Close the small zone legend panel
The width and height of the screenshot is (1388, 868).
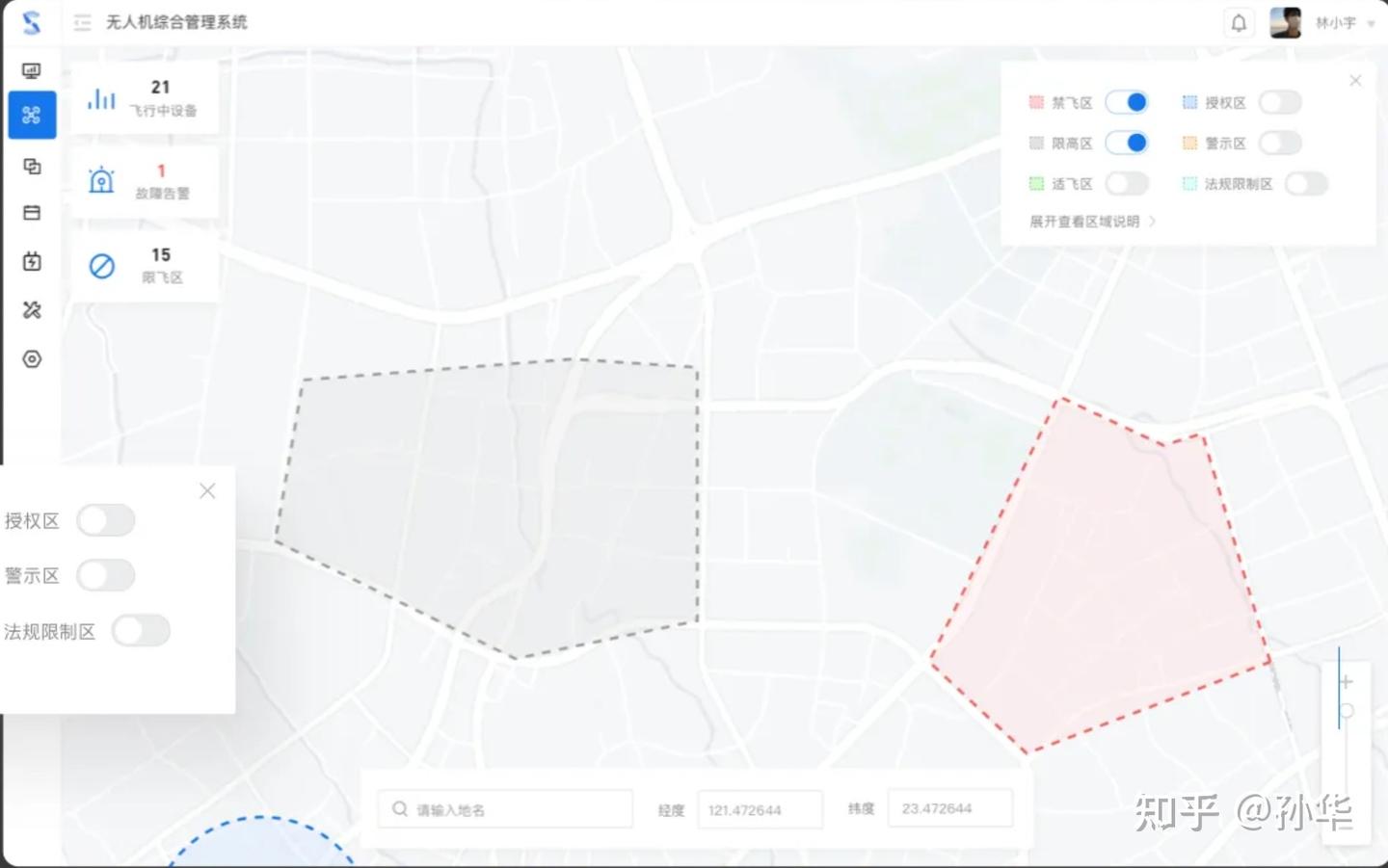pyautogui.click(x=1355, y=81)
